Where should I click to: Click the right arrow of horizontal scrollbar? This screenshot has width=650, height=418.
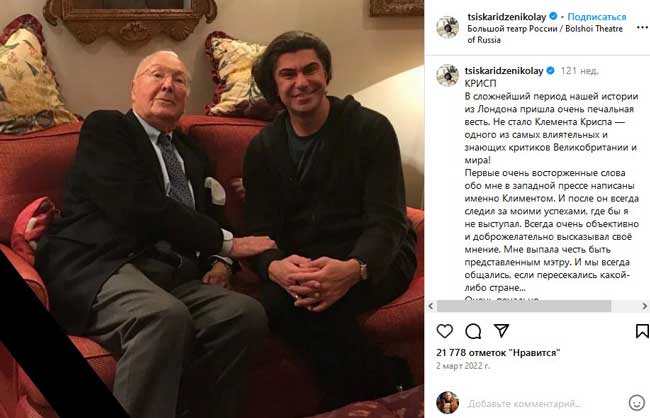coord(645,306)
